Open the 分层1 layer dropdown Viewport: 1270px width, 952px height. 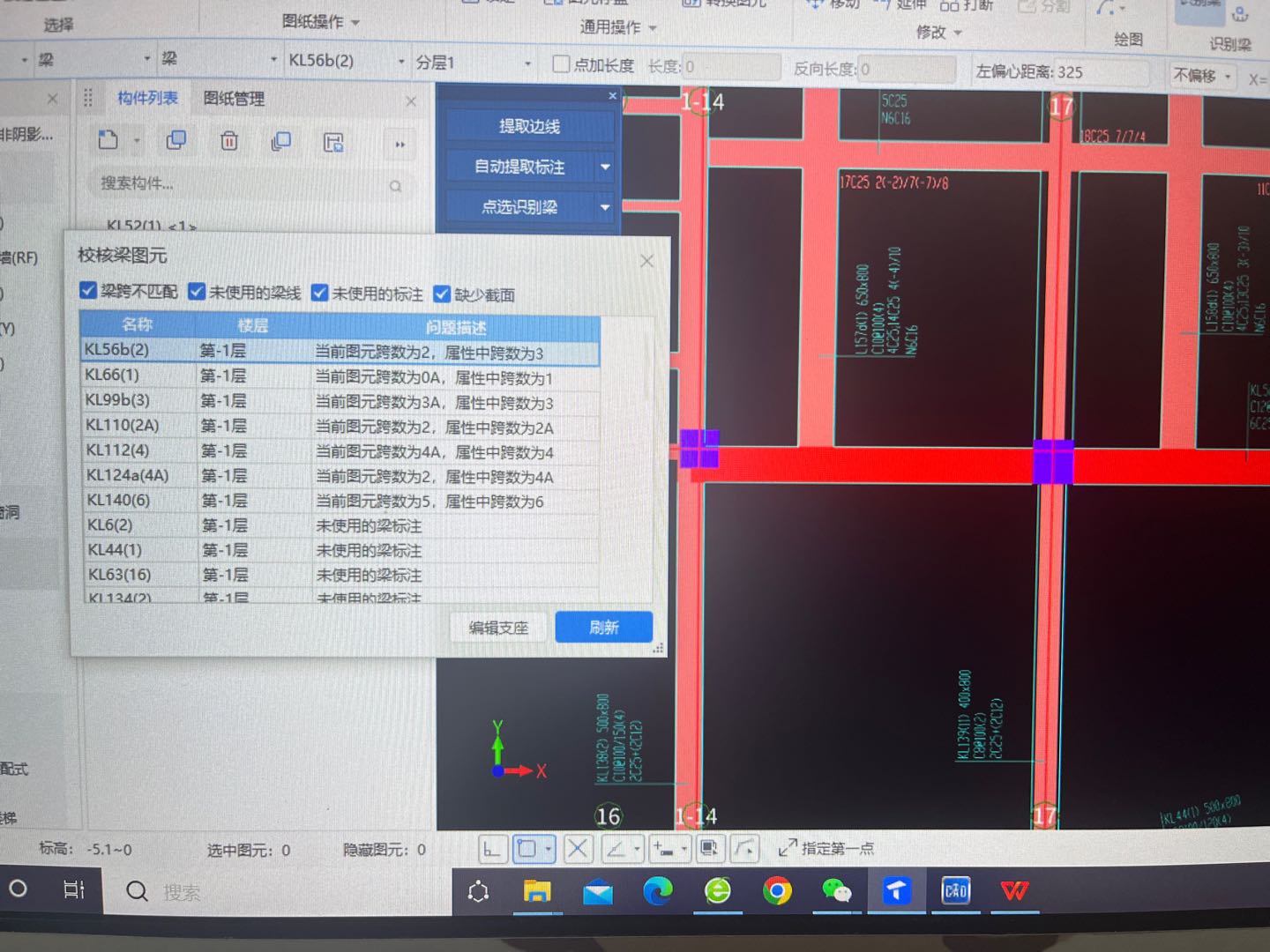point(527,63)
